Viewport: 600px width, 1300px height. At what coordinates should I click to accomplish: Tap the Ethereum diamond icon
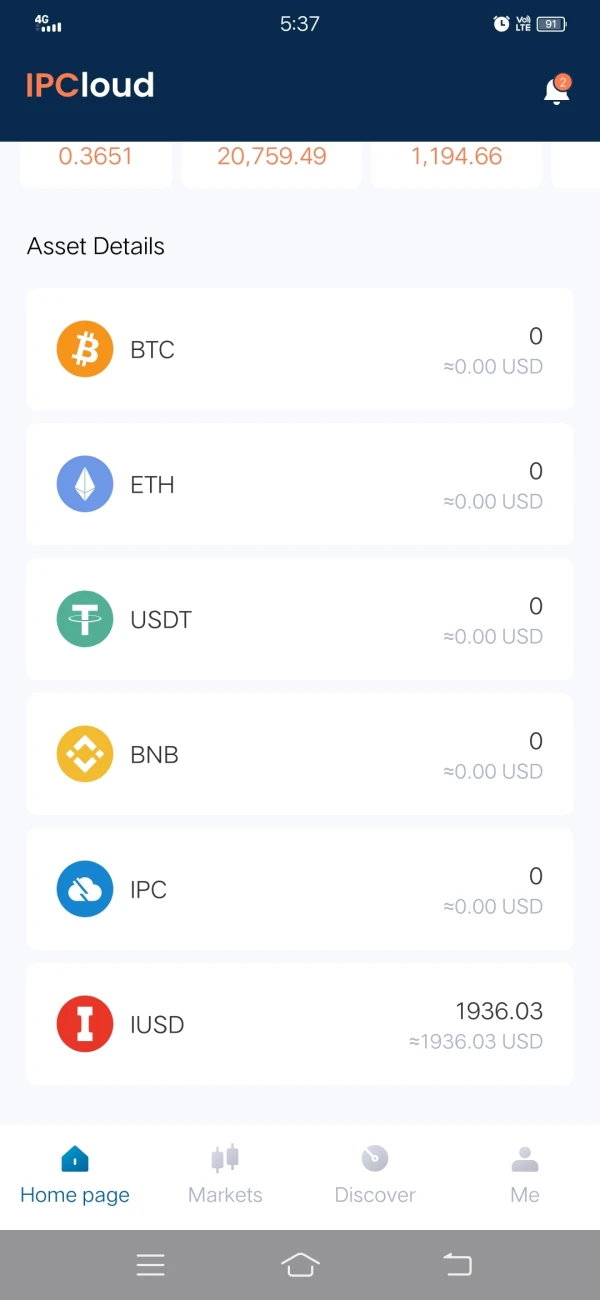[x=85, y=484]
